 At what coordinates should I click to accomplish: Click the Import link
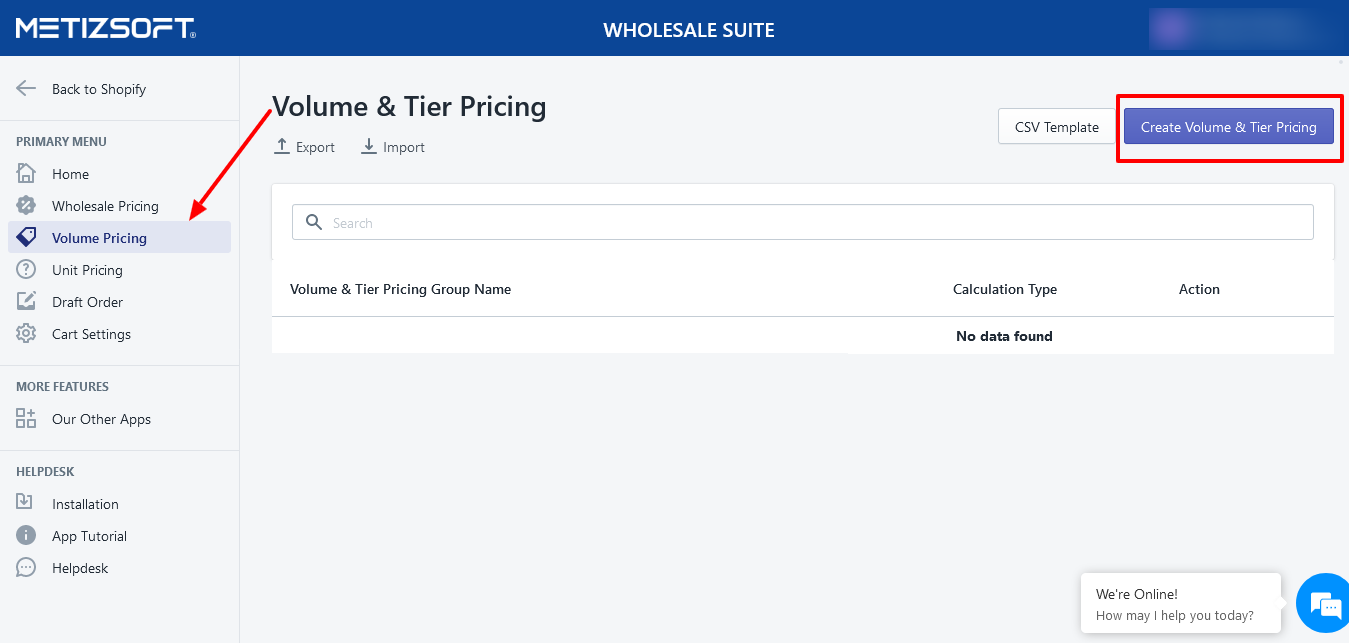(393, 147)
